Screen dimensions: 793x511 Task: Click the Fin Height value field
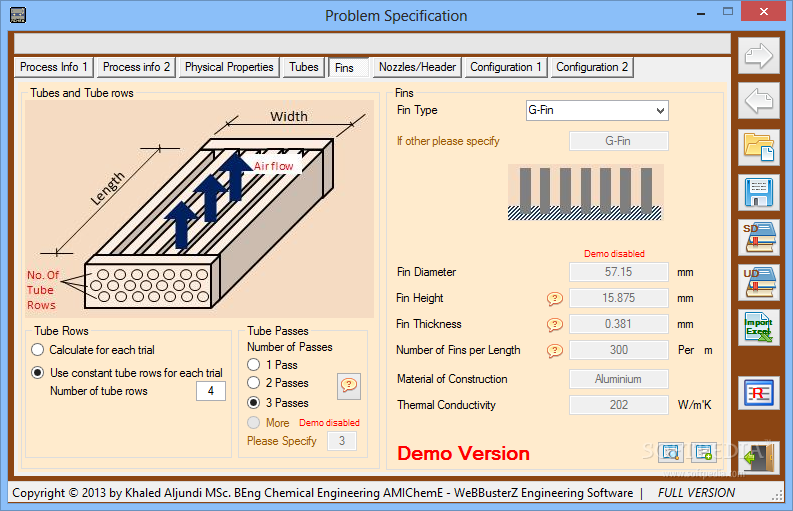point(619,298)
